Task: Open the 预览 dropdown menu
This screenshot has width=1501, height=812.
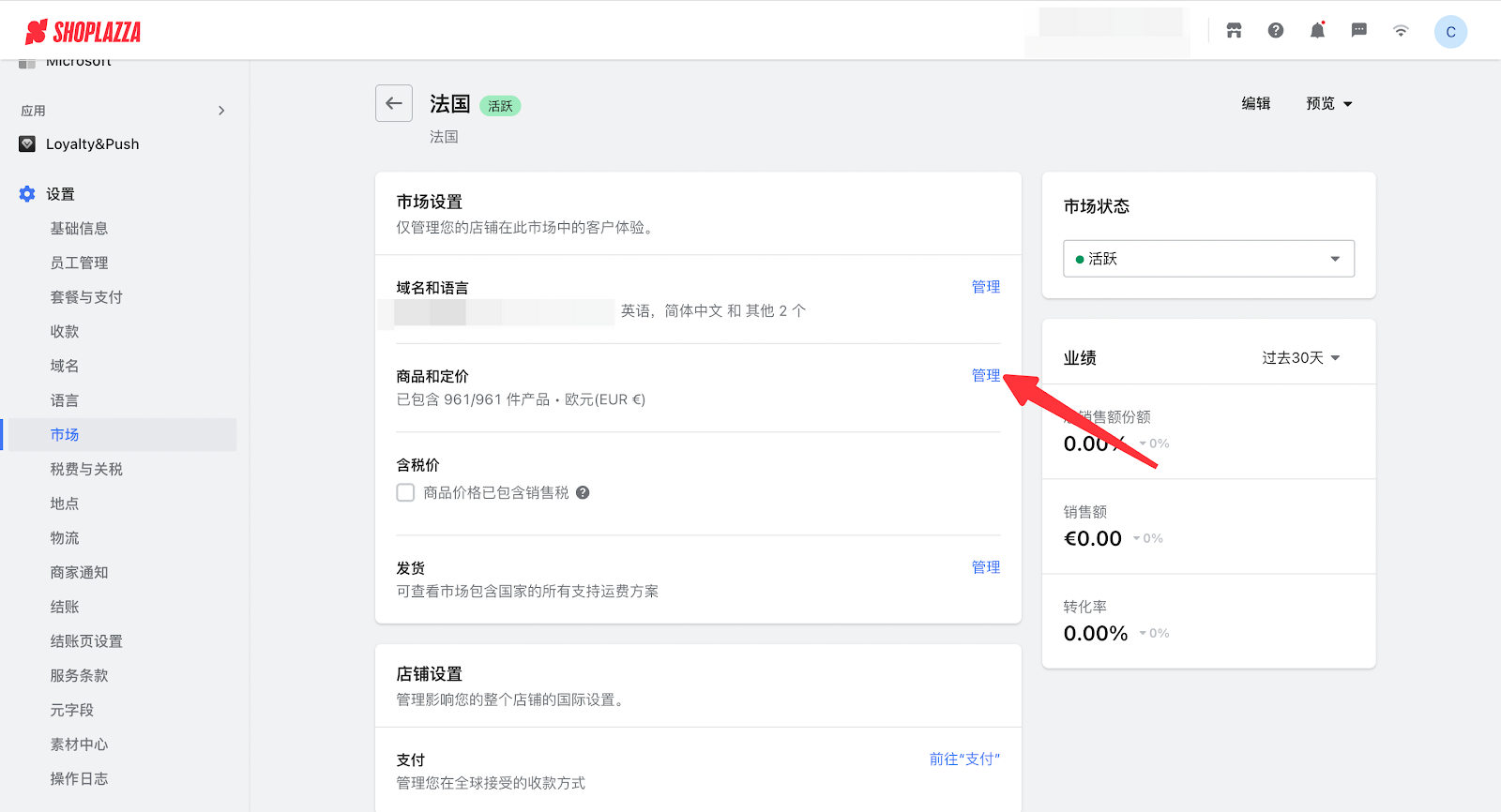Action: [x=1328, y=103]
